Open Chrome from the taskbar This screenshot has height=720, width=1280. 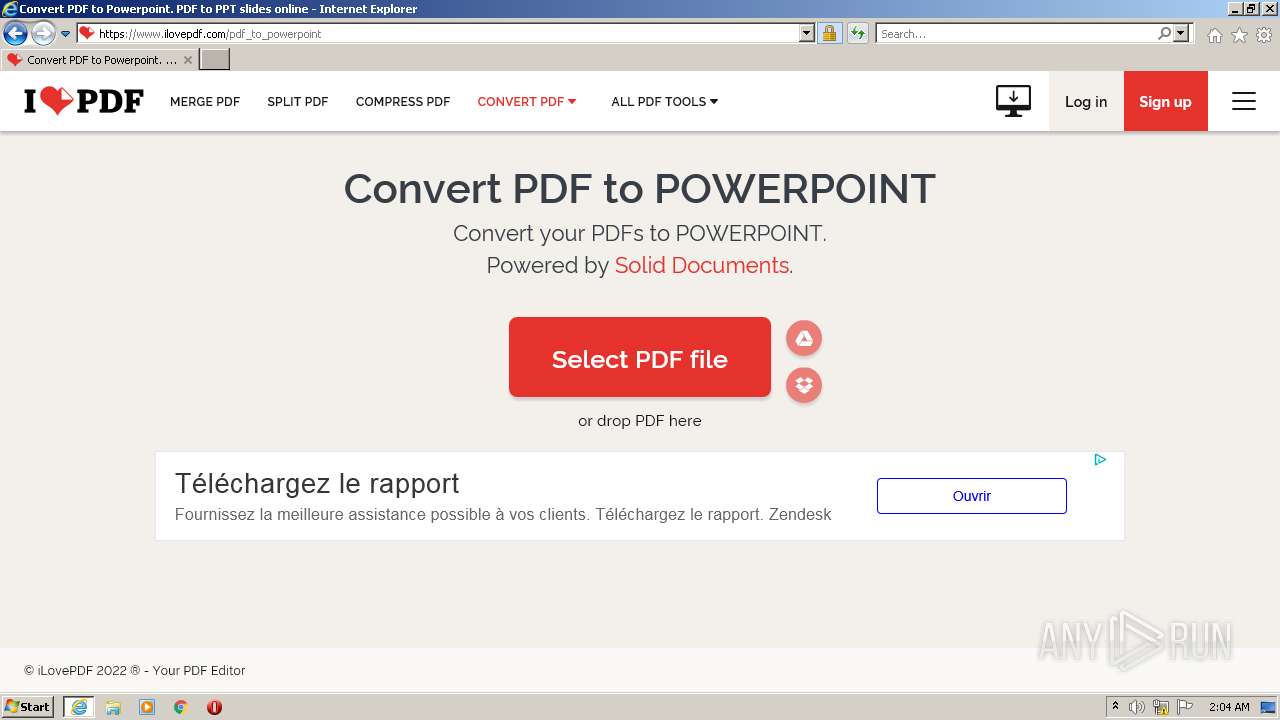(181, 707)
